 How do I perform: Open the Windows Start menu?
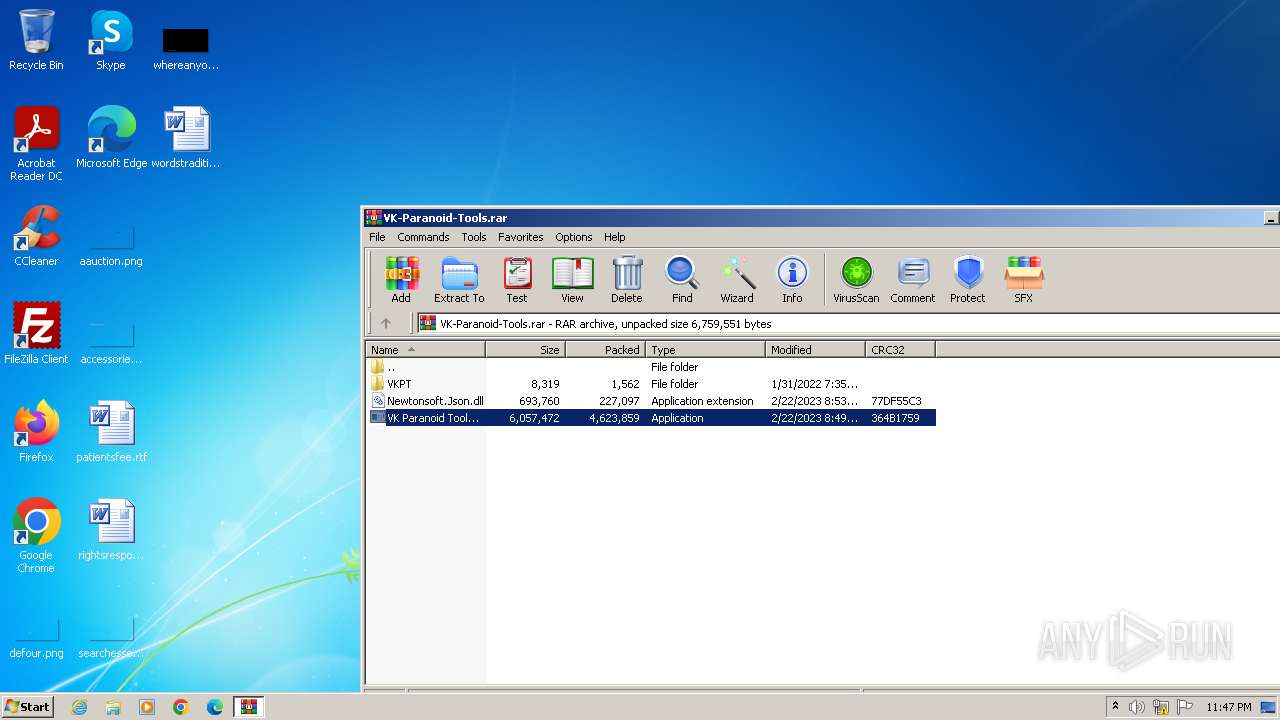click(x=27, y=706)
